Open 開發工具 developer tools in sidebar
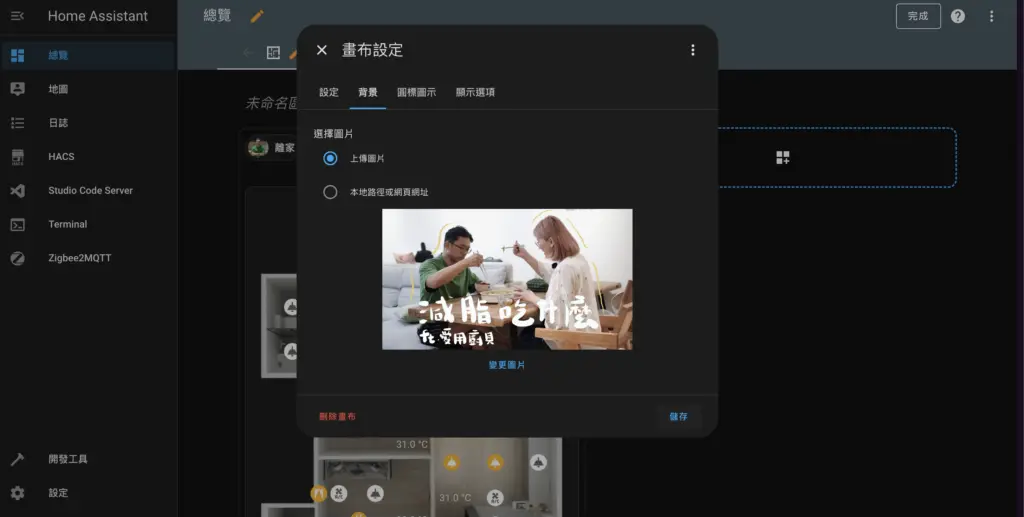1024x517 pixels. pos(88,459)
